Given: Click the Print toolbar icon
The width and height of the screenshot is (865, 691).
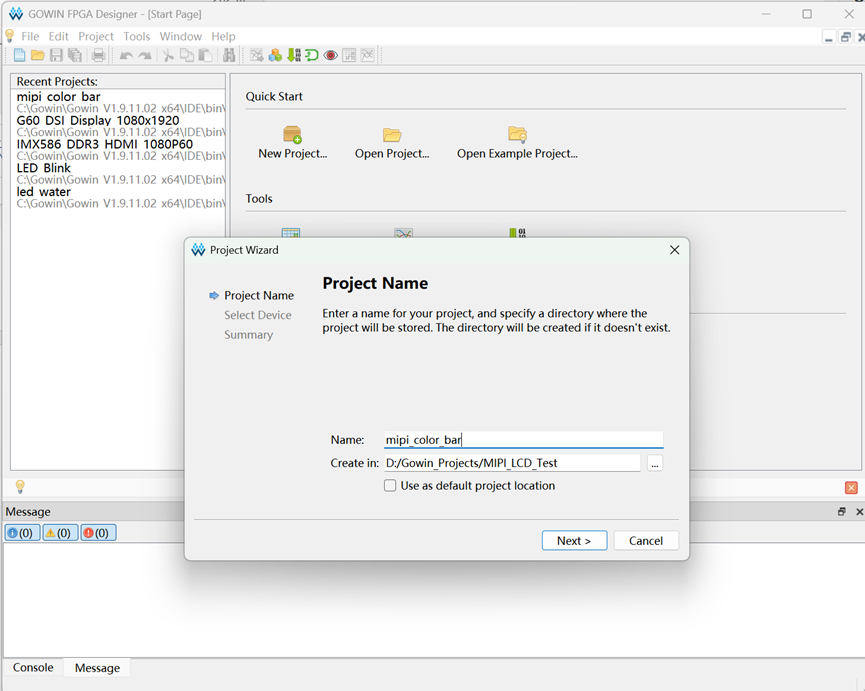Looking at the screenshot, I should [x=98, y=55].
